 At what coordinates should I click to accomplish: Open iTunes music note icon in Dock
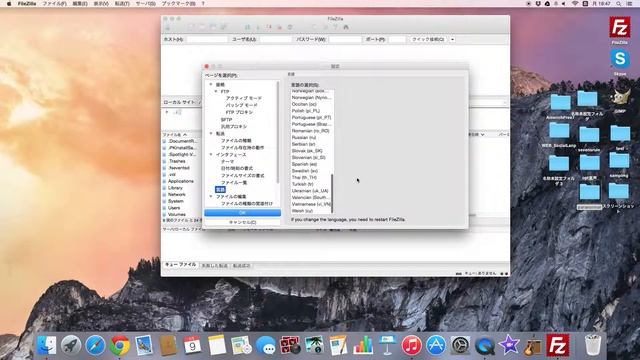click(x=411, y=345)
